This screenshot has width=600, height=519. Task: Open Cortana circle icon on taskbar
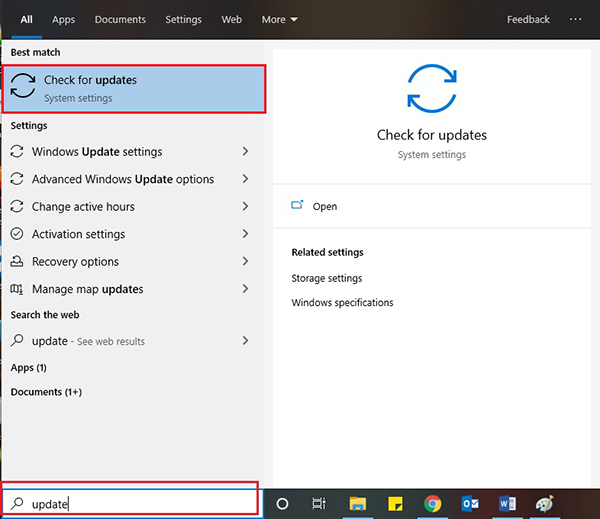tap(282, 504)
